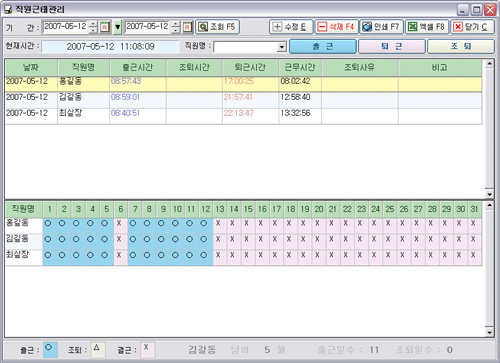The width and height of the screenshot is (500, 363).
Task: Click the 직원근태관리 title bar icon
Action: coord(8,10)
